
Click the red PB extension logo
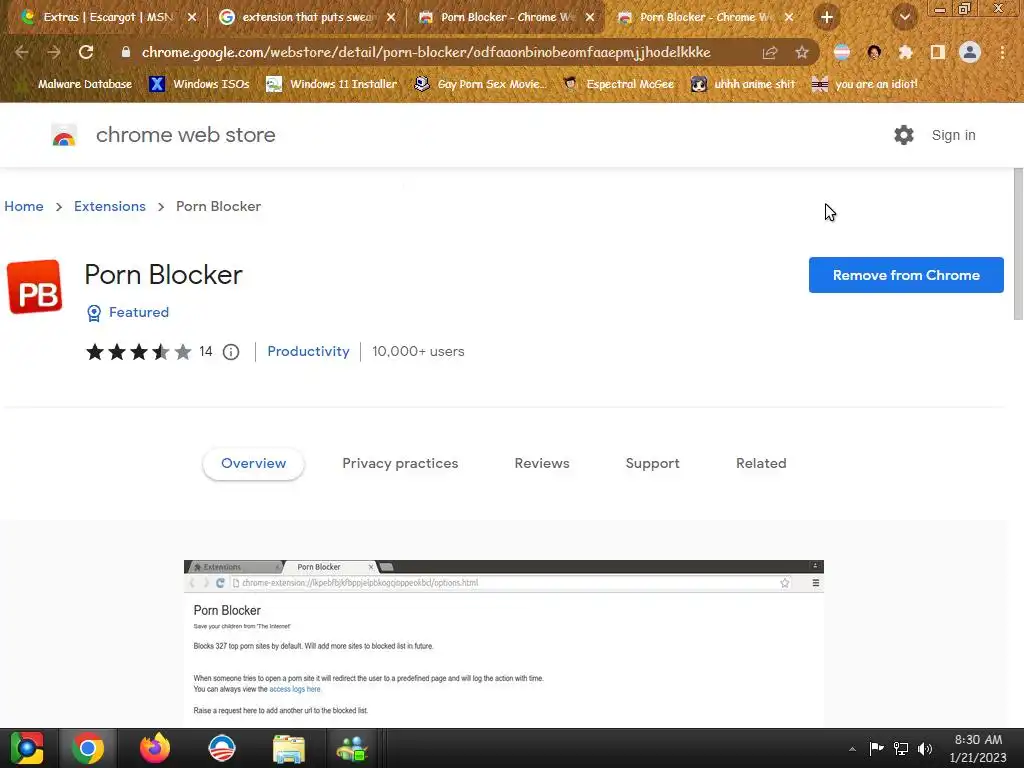pos(35,287)
